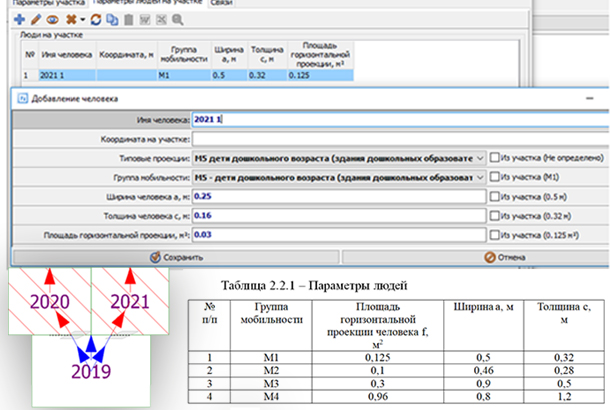Screen dimensions: 610x410
Task: Click the red X delete icon
Action: pos(69,19)
